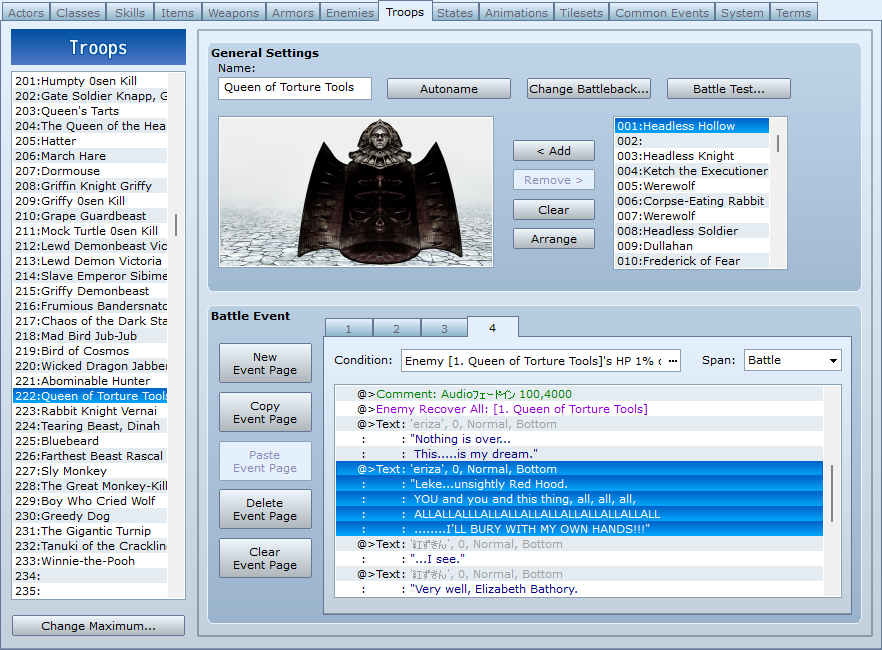The height and width of the screenshot is (650, 882).
Task: Click the event command list scrollbar
Action: point(832,491)
